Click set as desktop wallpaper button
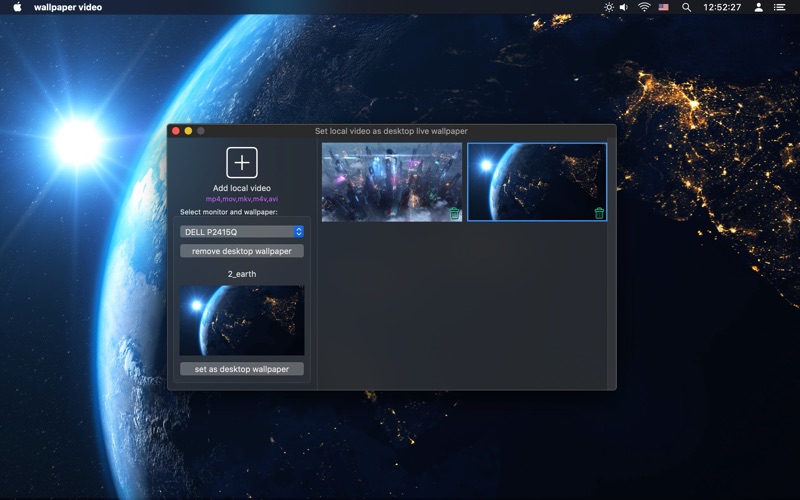The width and height of the screenshot is (800, 500). 242,369
